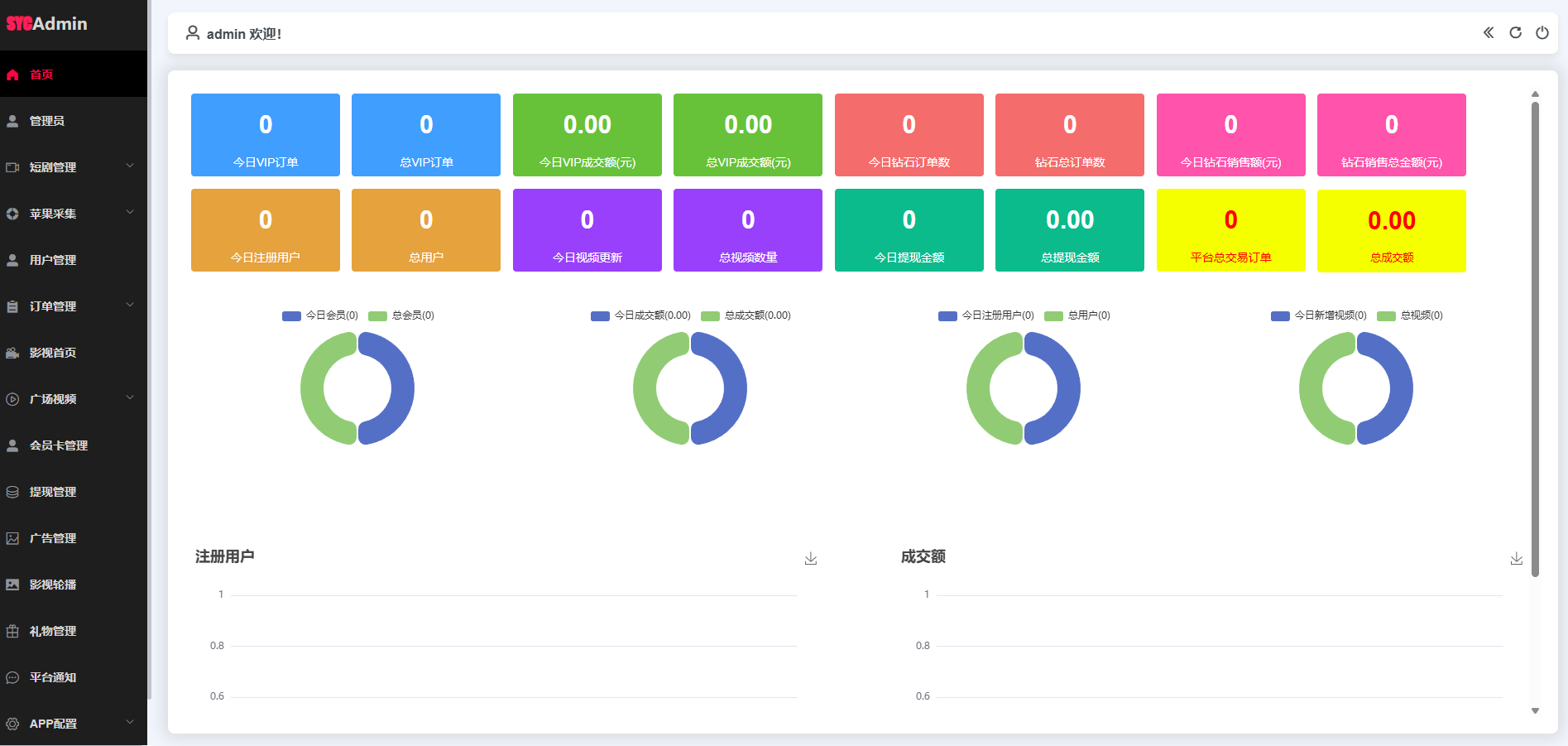1568x746 pixels.
Task: Open the 管理员 sidebar icon
Action: 12,121
